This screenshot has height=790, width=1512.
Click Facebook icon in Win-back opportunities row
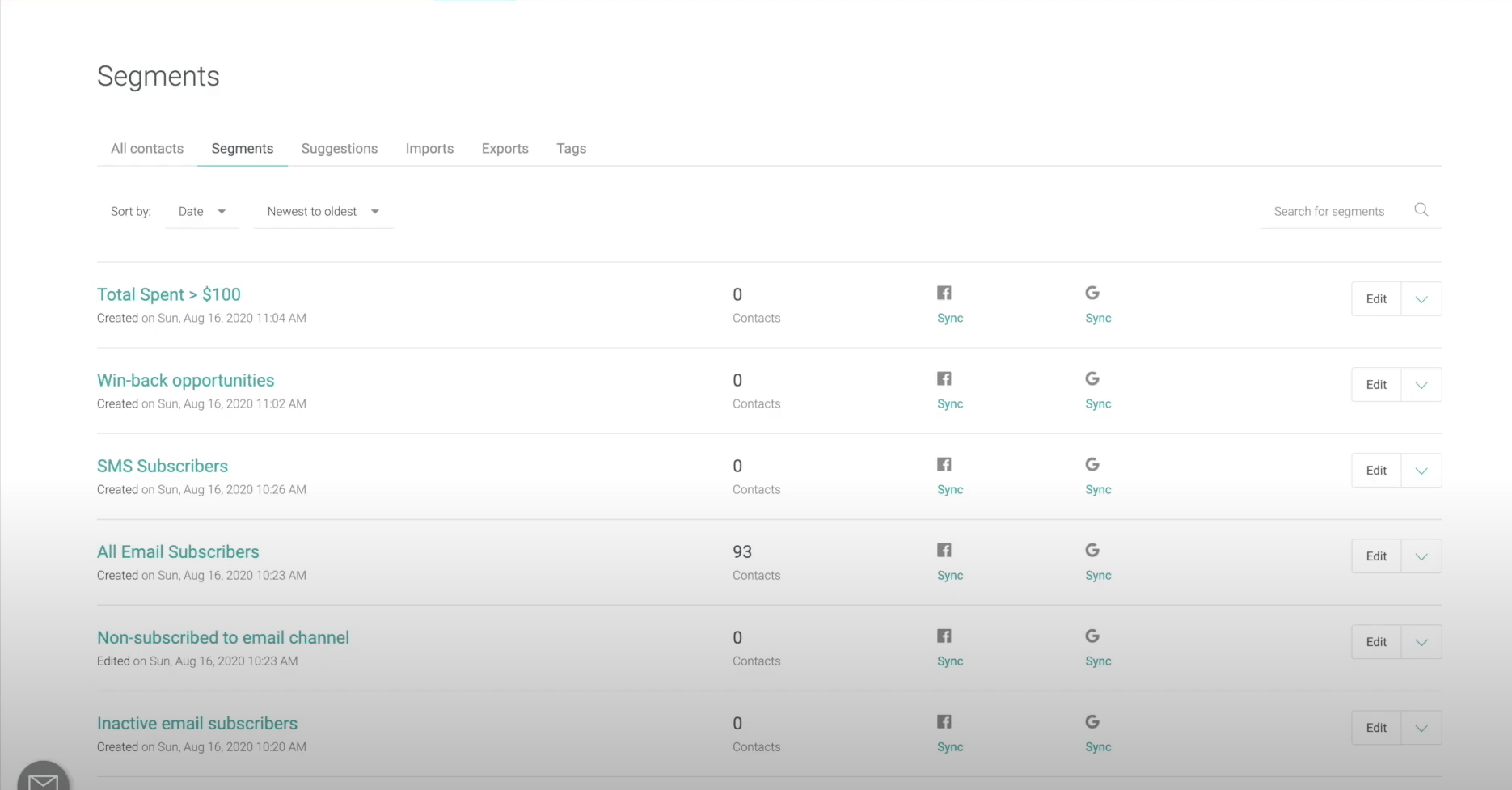click(944, 378)
